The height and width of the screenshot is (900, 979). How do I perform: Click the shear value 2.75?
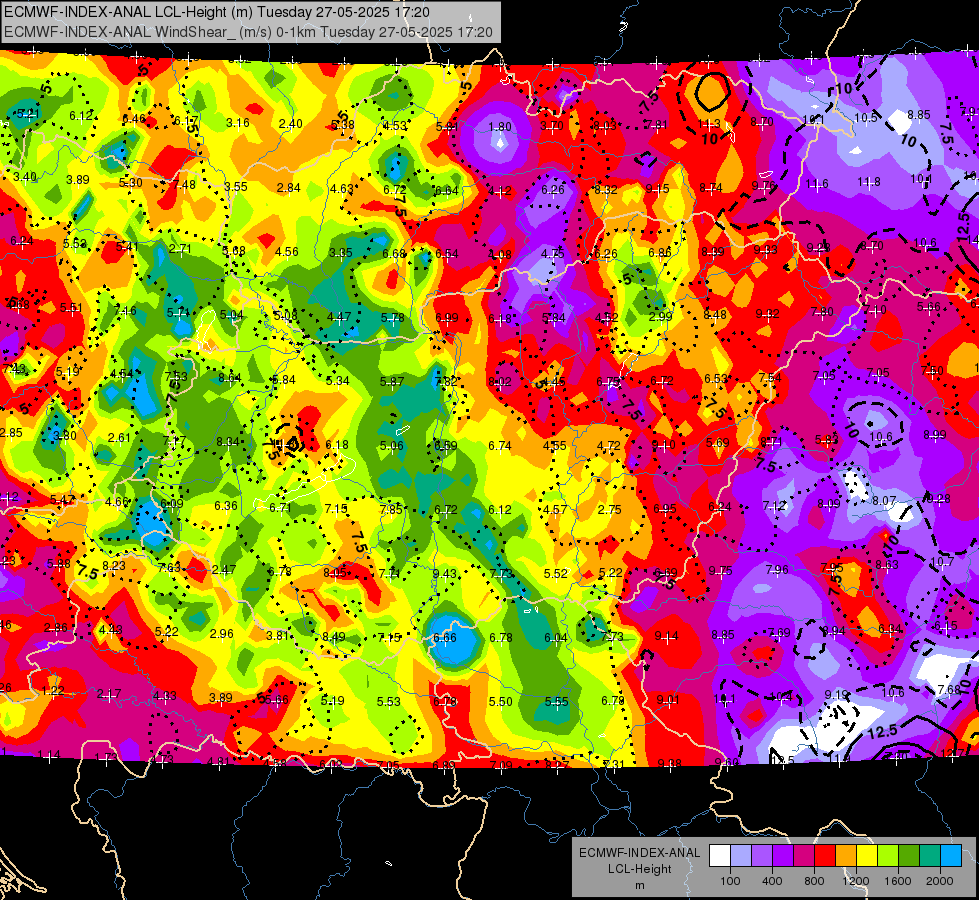[609, 510]
